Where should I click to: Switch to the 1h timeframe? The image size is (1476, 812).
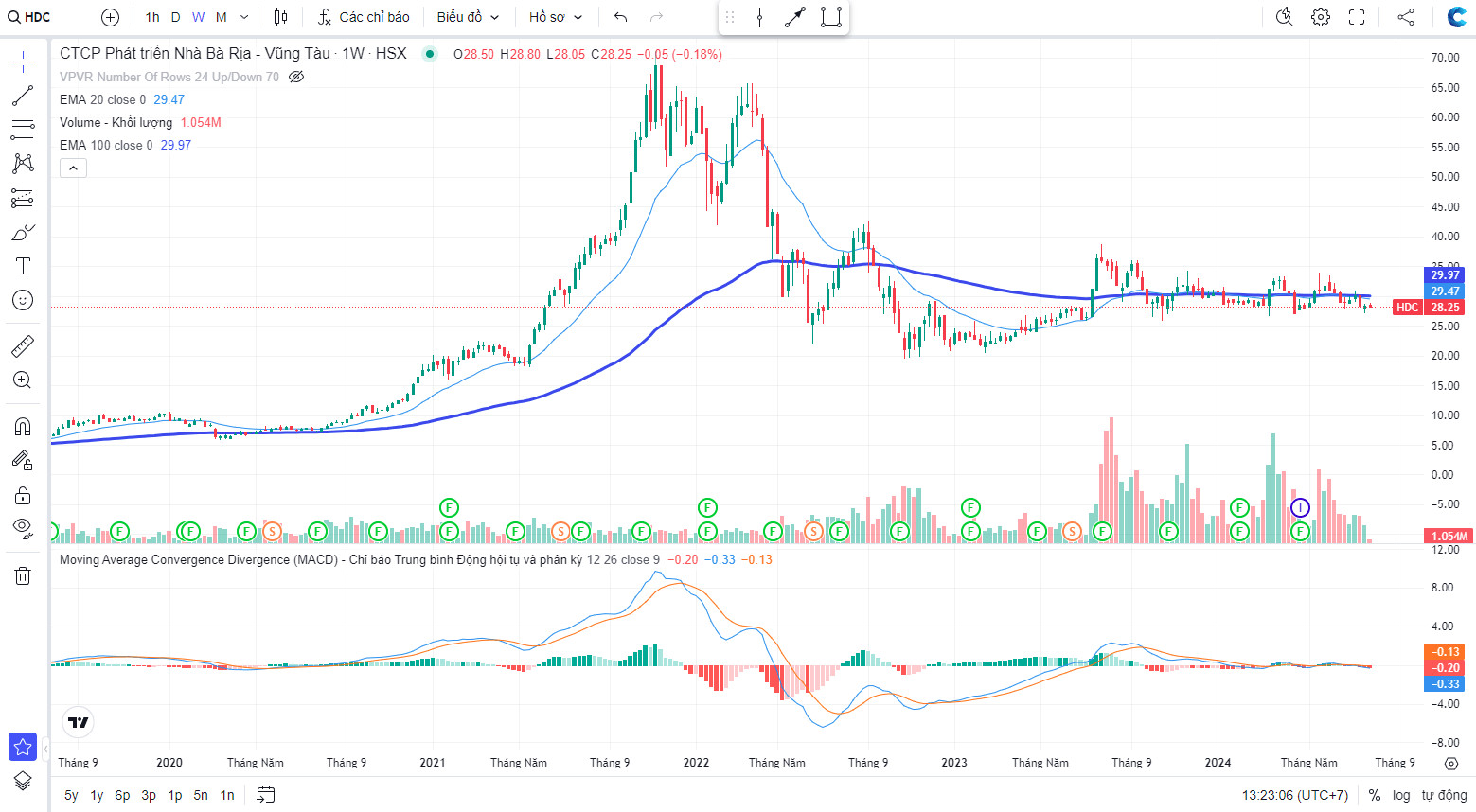(152, 17)
